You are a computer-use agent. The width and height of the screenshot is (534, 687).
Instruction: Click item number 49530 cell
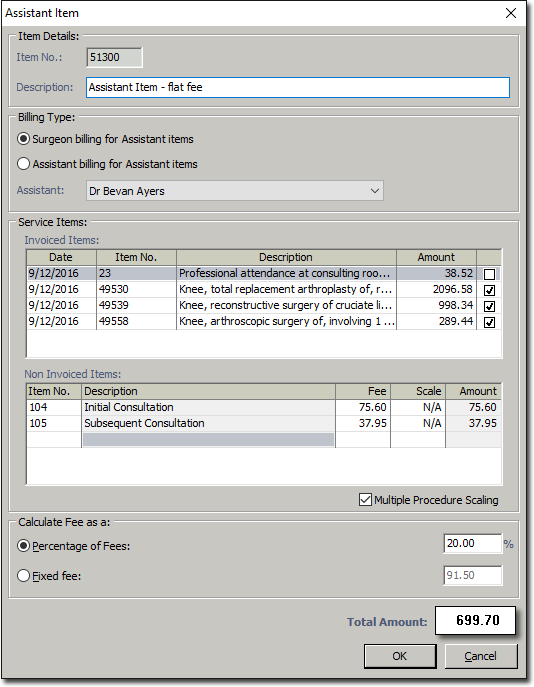[136, 289]
